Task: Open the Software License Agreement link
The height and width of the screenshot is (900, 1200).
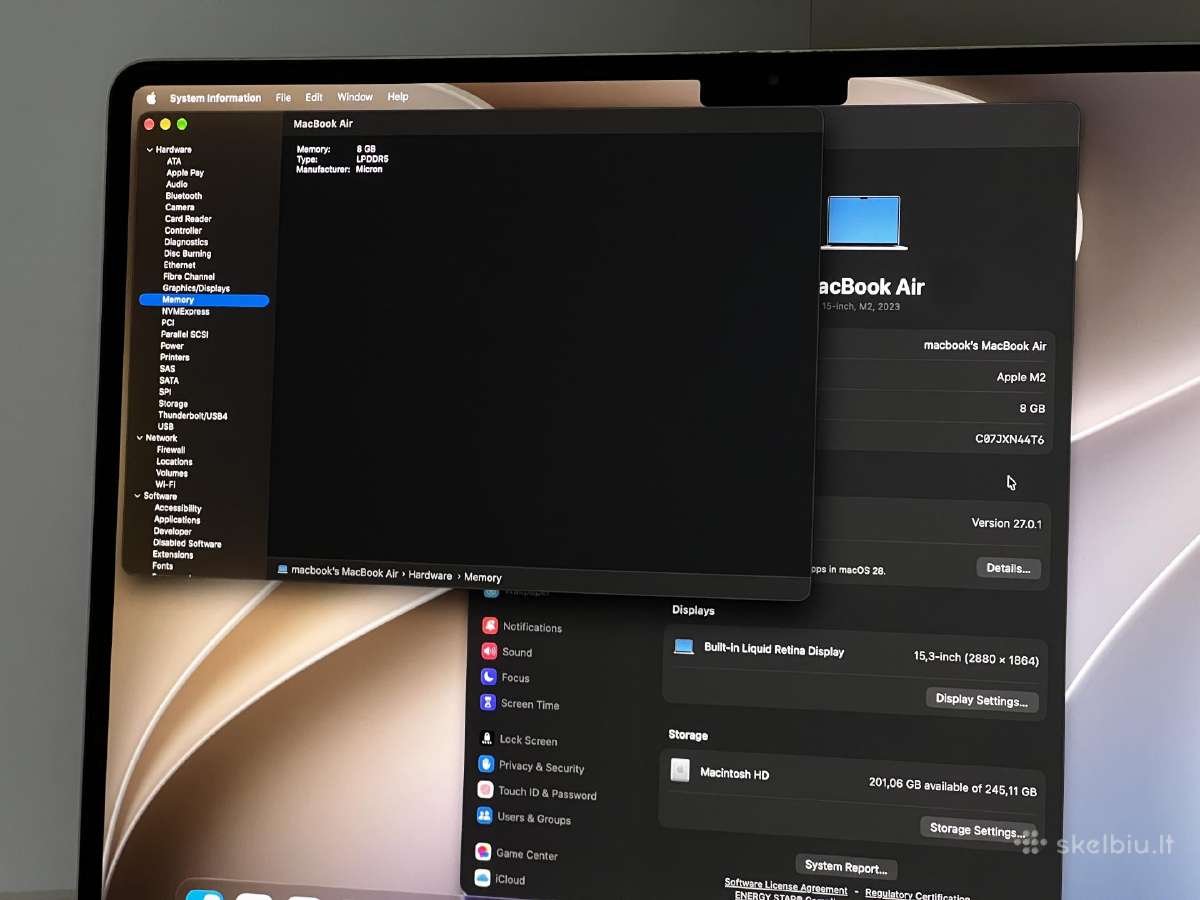Action: tap(786, 886)
